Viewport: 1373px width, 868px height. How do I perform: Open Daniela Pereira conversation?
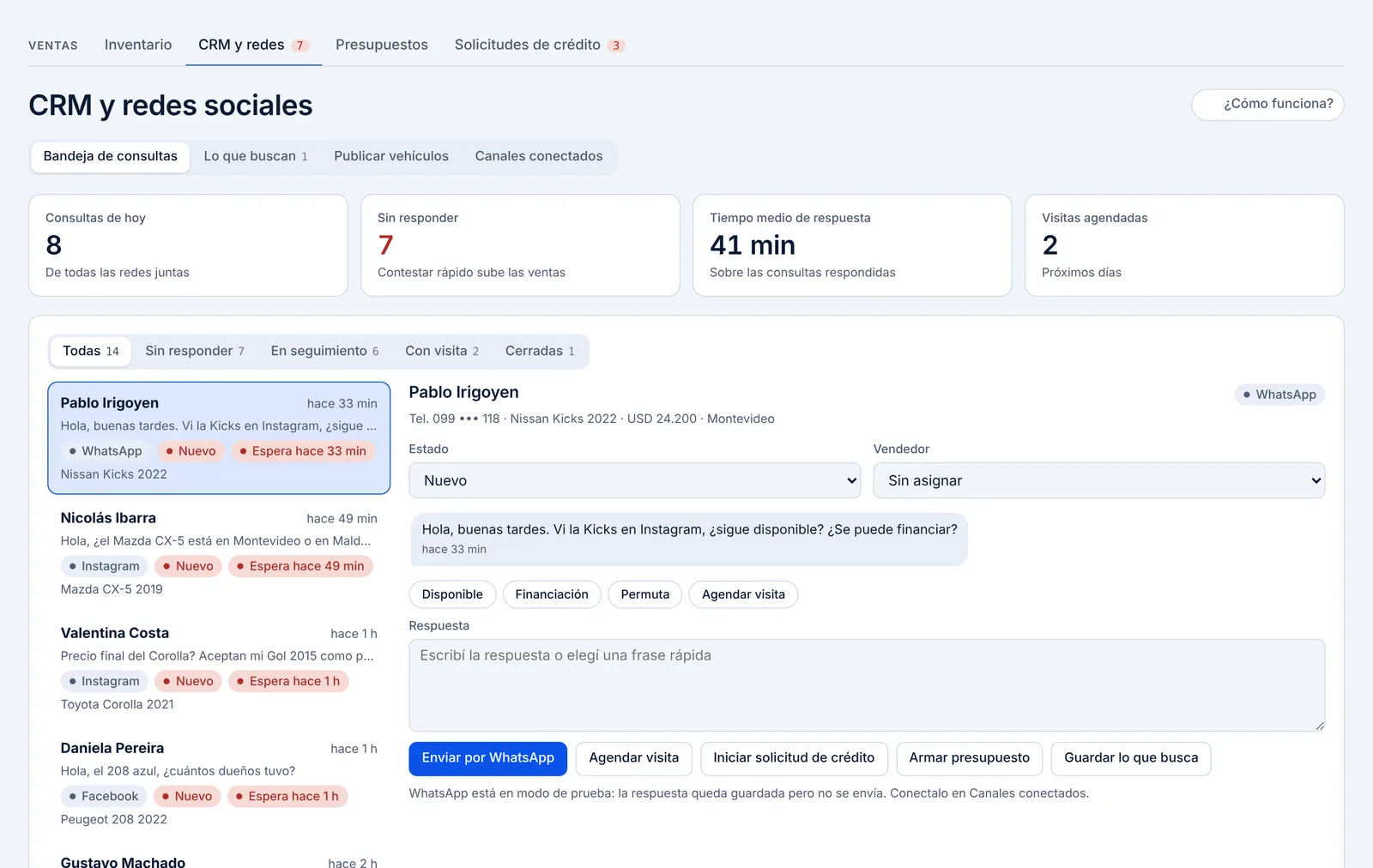(x=219, y=783)
